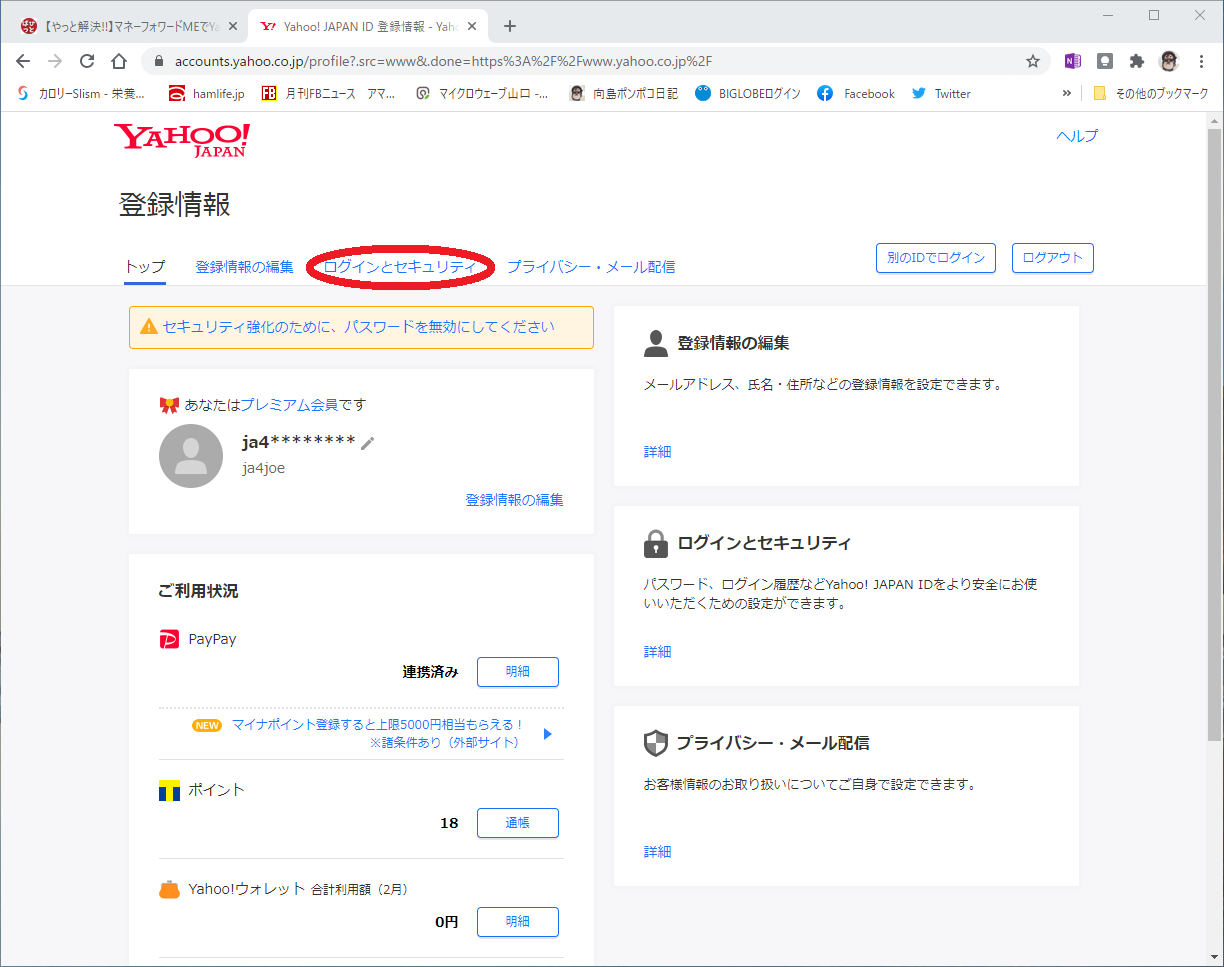Click the 別のIDでログイン button

[936, 258]
